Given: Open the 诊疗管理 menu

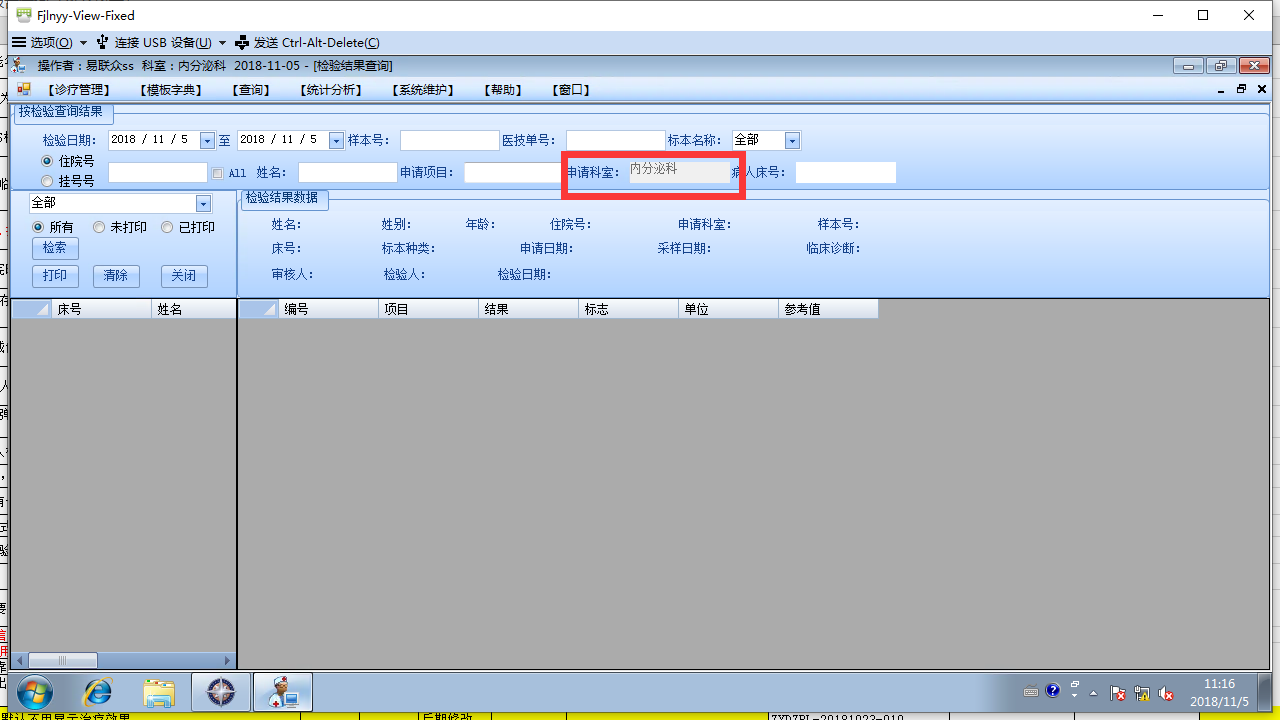Looking at the screenshot, I should [78, 90].
